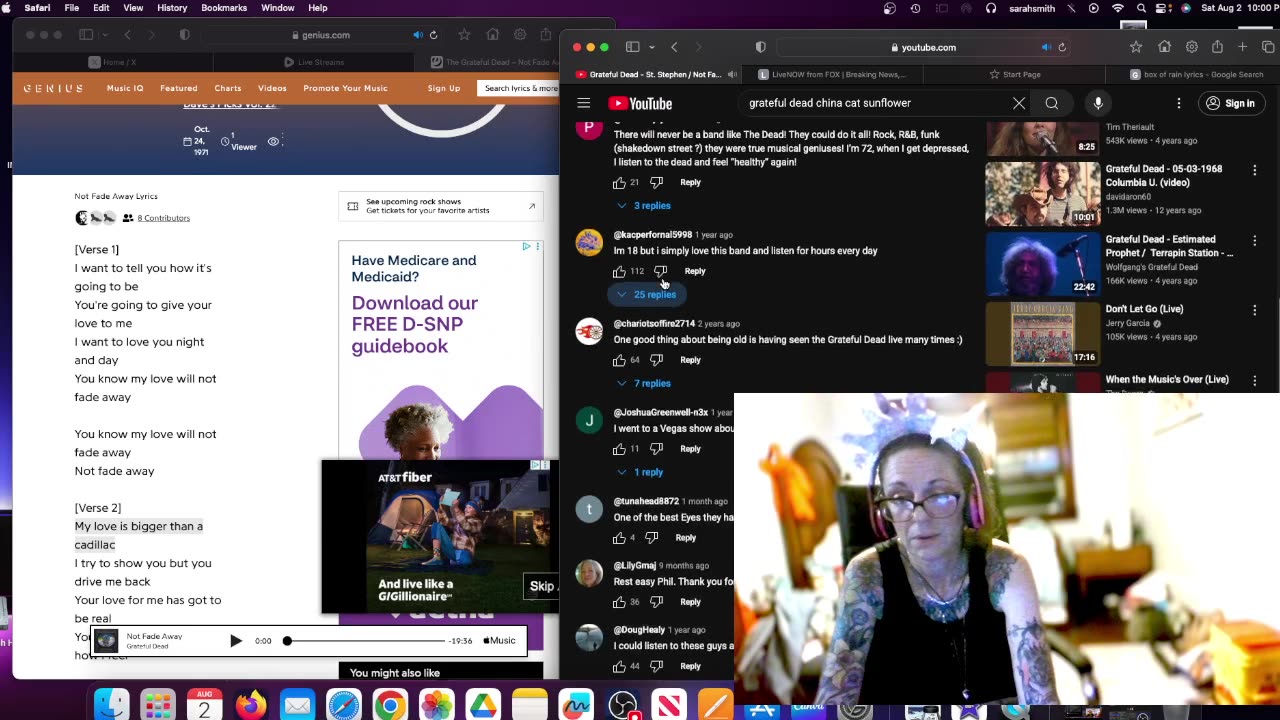This screenshot has height=720, width=1280.
Task: Open Grateful Dead 05-03-1968 Columbia video thumbnail
Action: (1042, 194)
